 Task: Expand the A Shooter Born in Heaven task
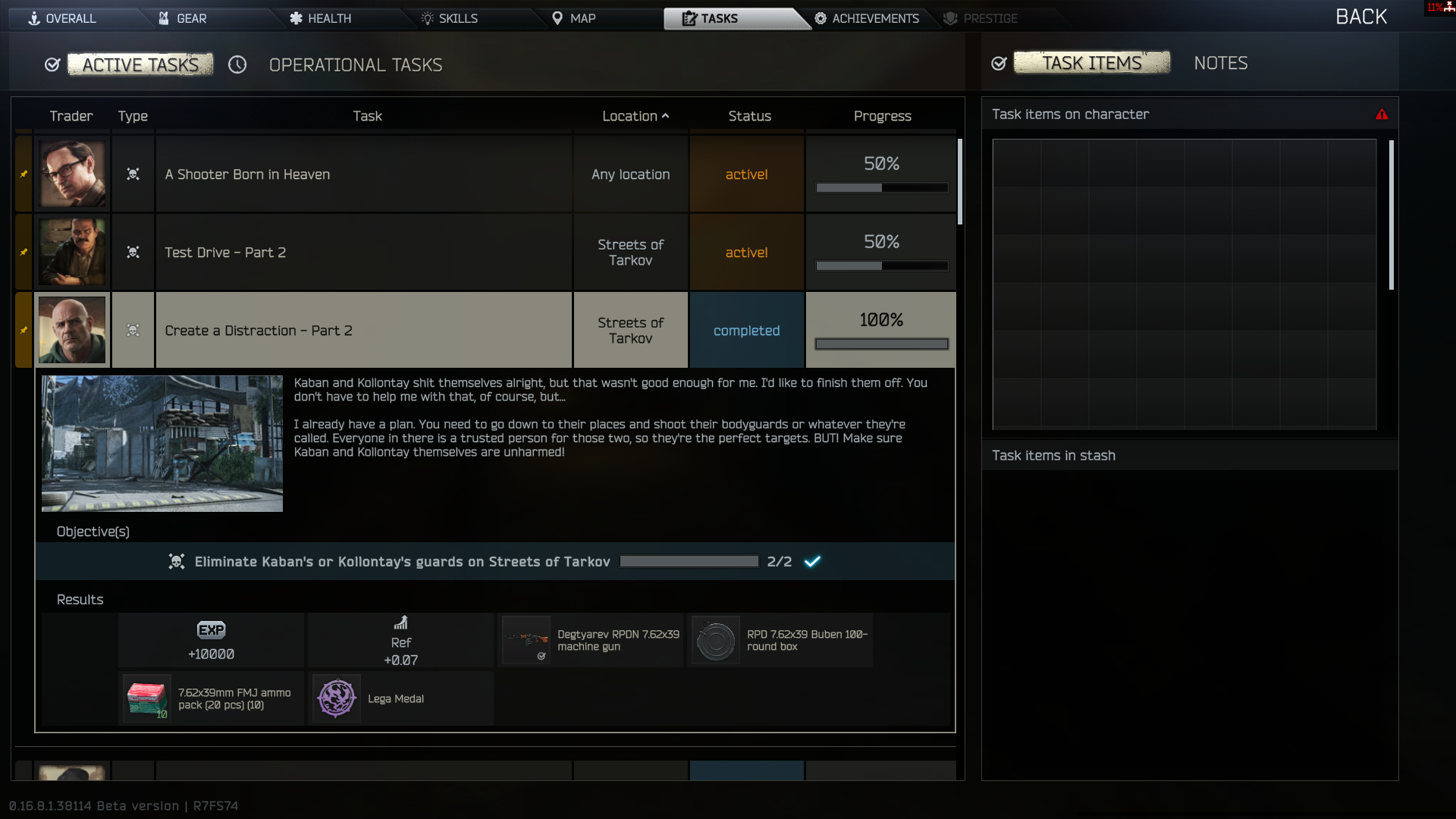pyautogui.click(x=364, y=174)
